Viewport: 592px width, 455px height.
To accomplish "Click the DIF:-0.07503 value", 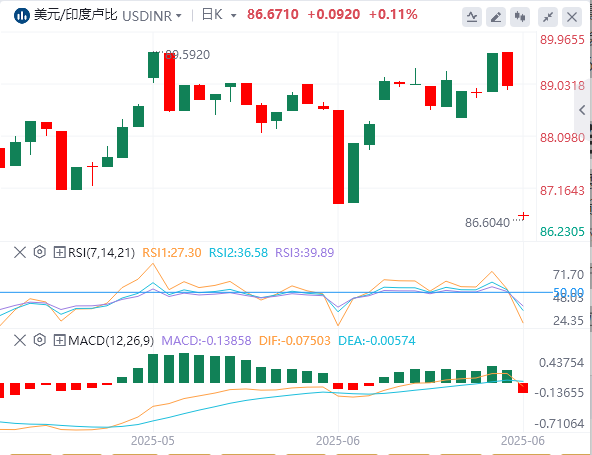I will (294, 341).
